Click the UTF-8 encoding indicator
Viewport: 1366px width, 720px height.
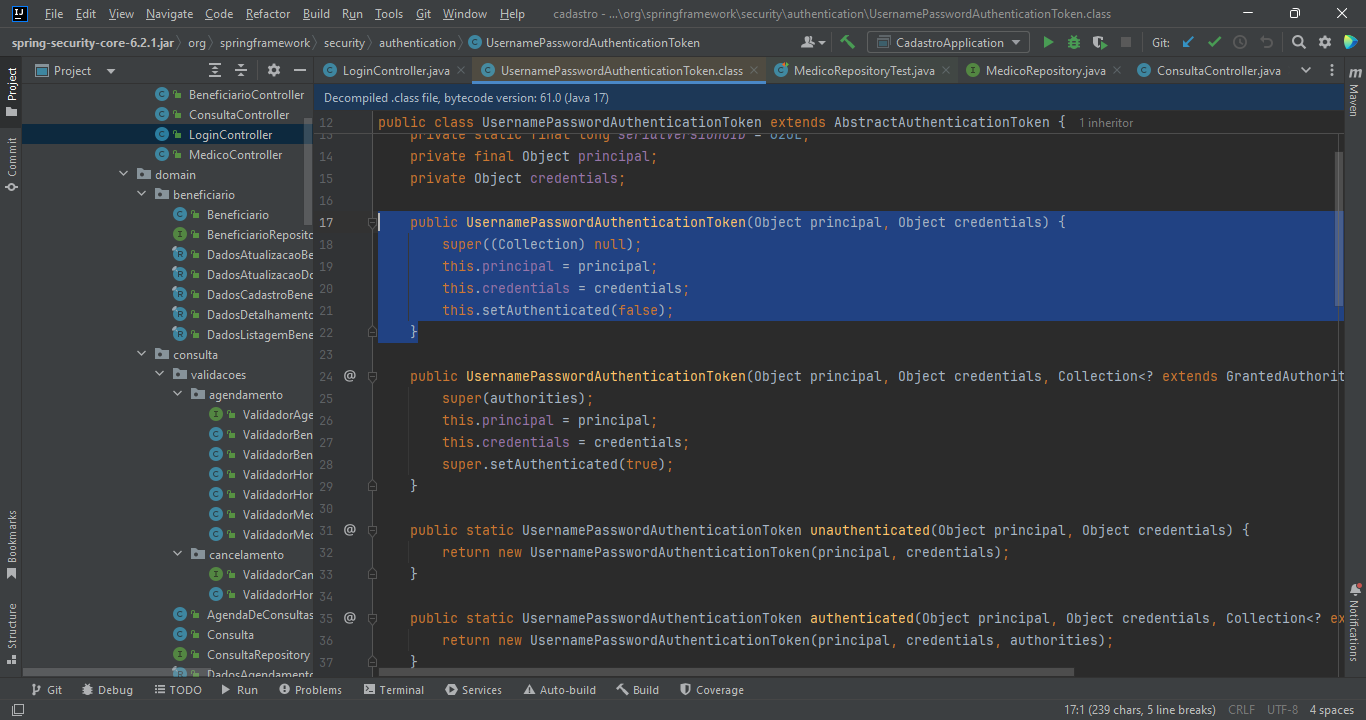click(x=1282, y=710)
